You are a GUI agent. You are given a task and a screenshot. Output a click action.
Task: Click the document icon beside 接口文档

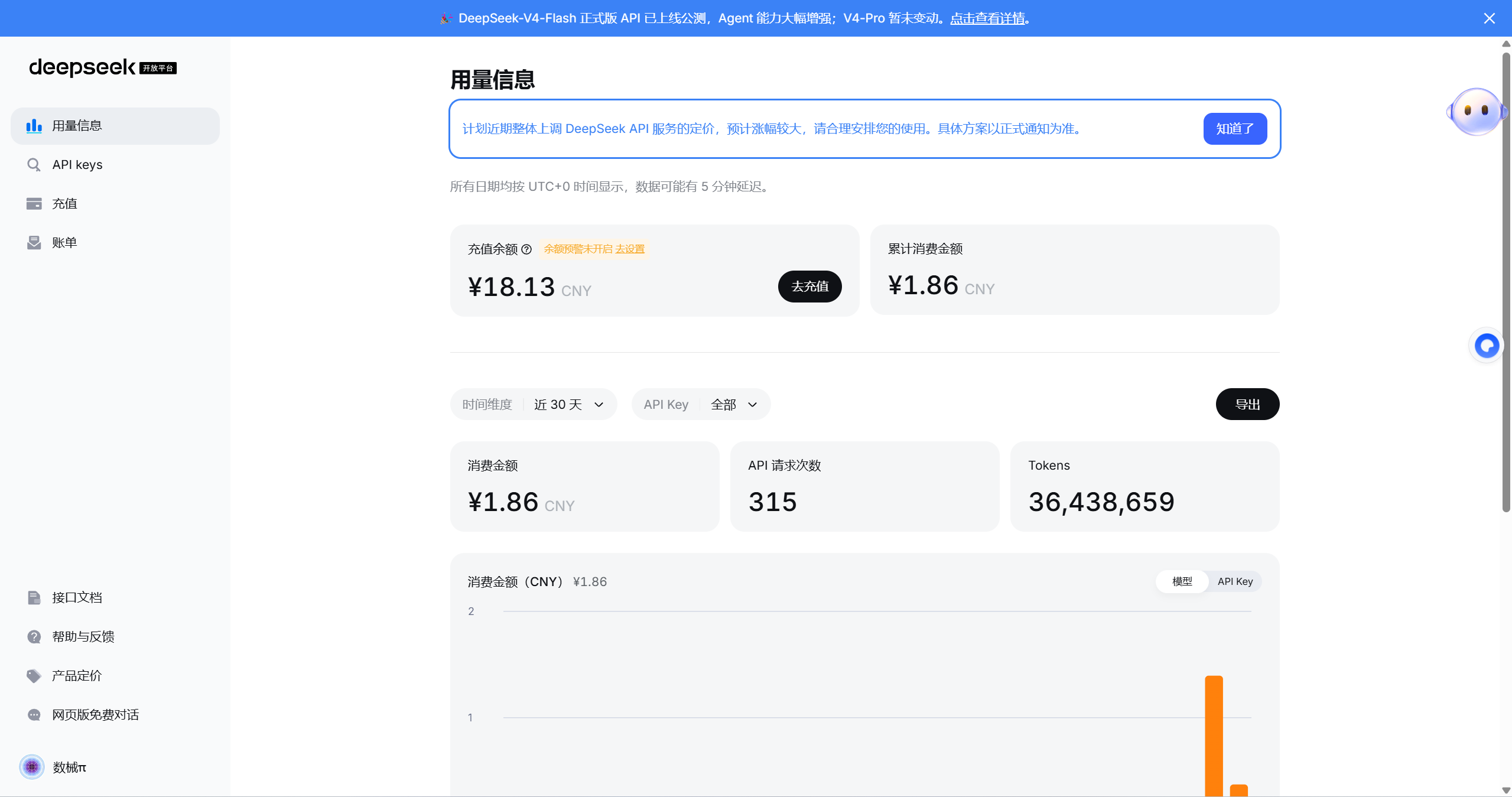click(34, 598)
